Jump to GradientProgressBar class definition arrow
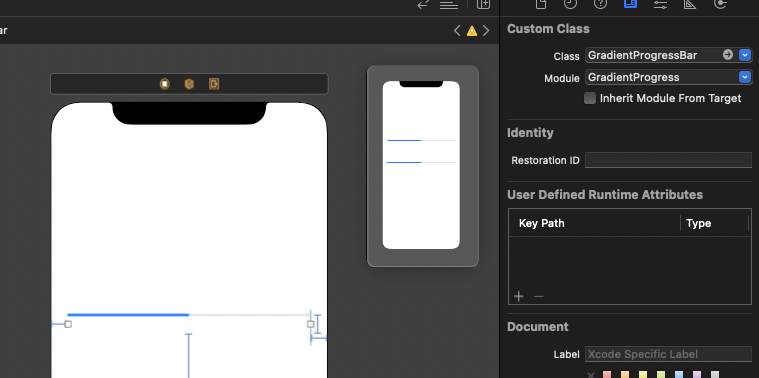This screenshot has width=759, height=378. pyautogui.click(x=728, y=55)
